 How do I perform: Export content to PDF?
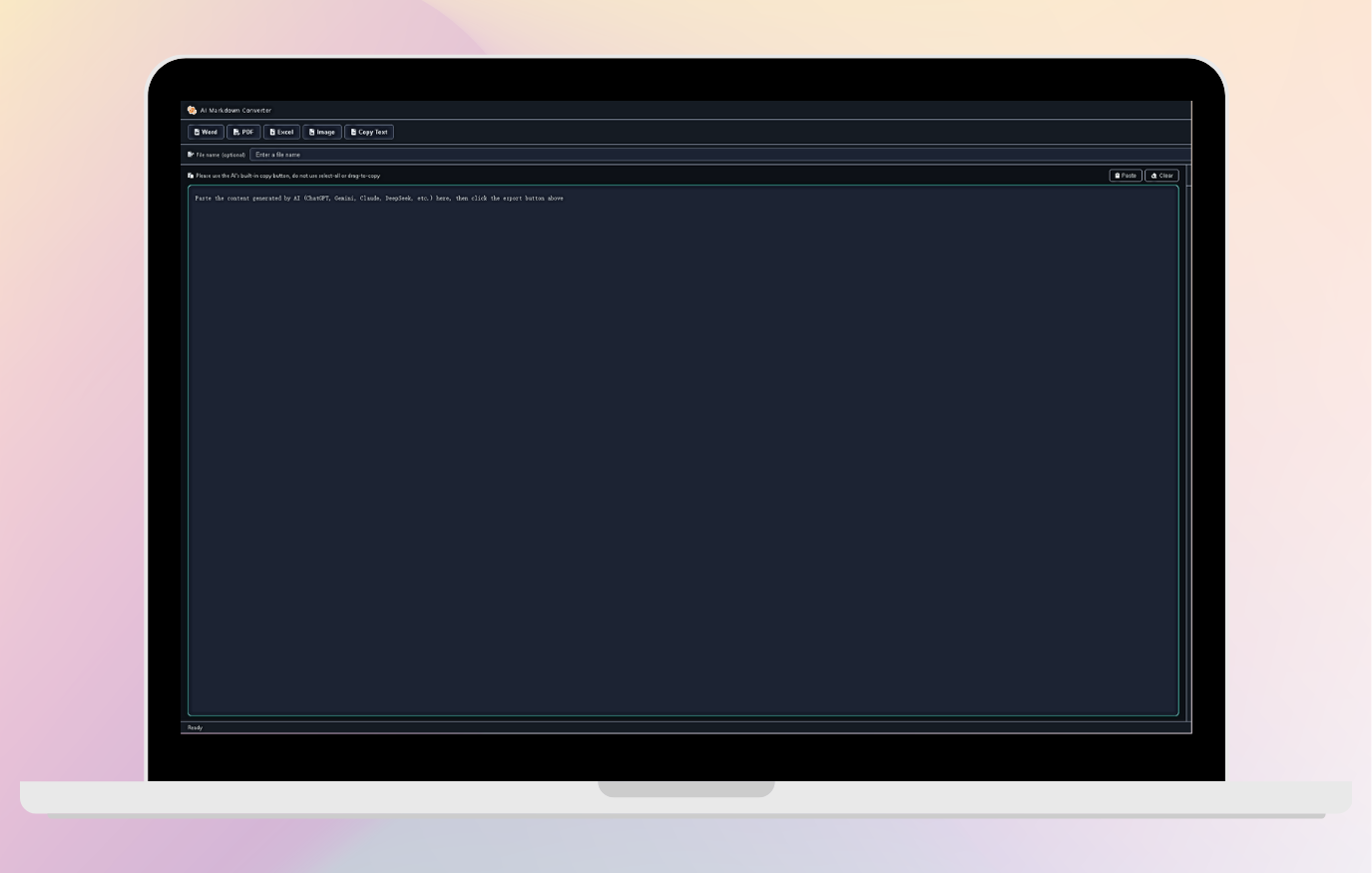[x=243, y=132]
